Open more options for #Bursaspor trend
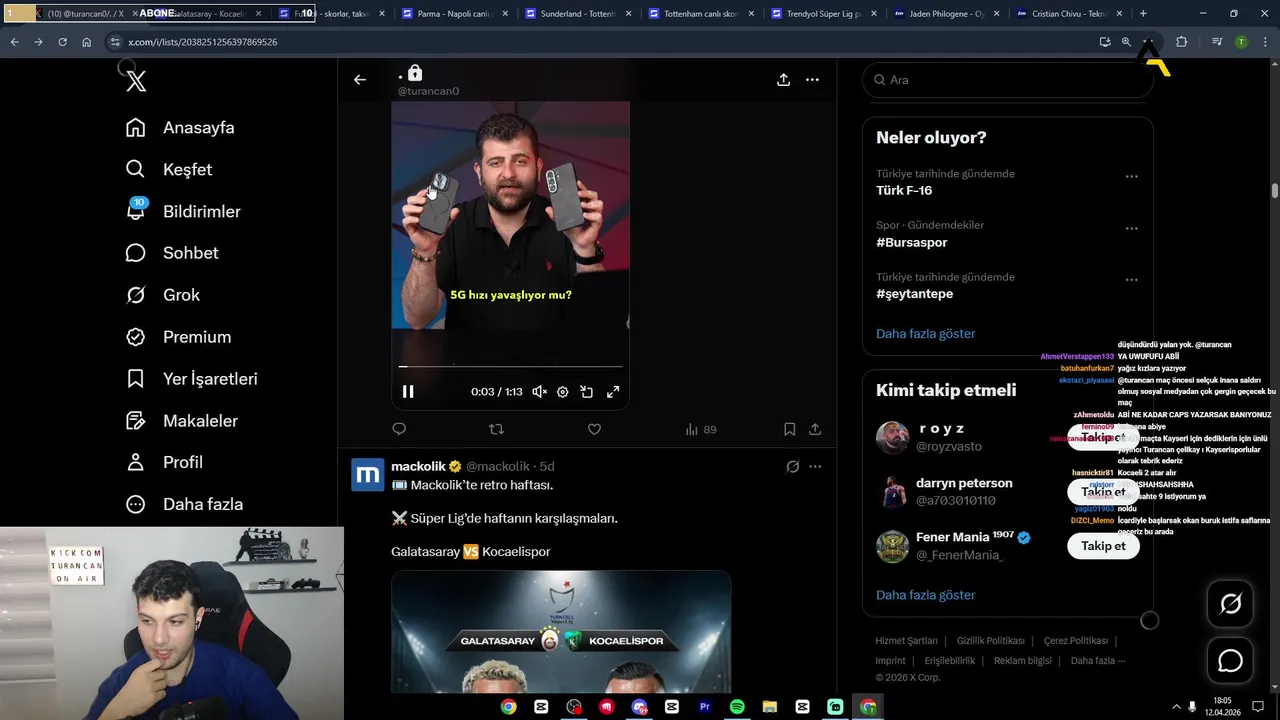The width and height of the screenshot is (1280, 720). [1131, 228]
